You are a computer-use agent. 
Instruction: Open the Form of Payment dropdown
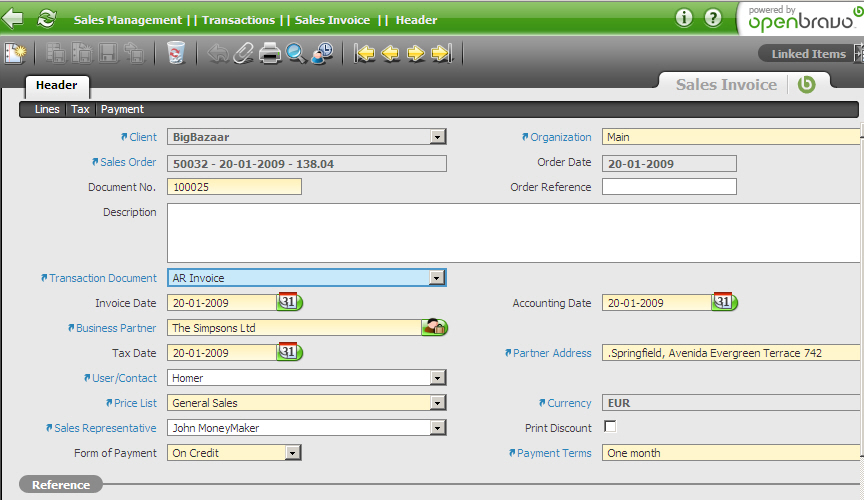(x=293, y=453)
